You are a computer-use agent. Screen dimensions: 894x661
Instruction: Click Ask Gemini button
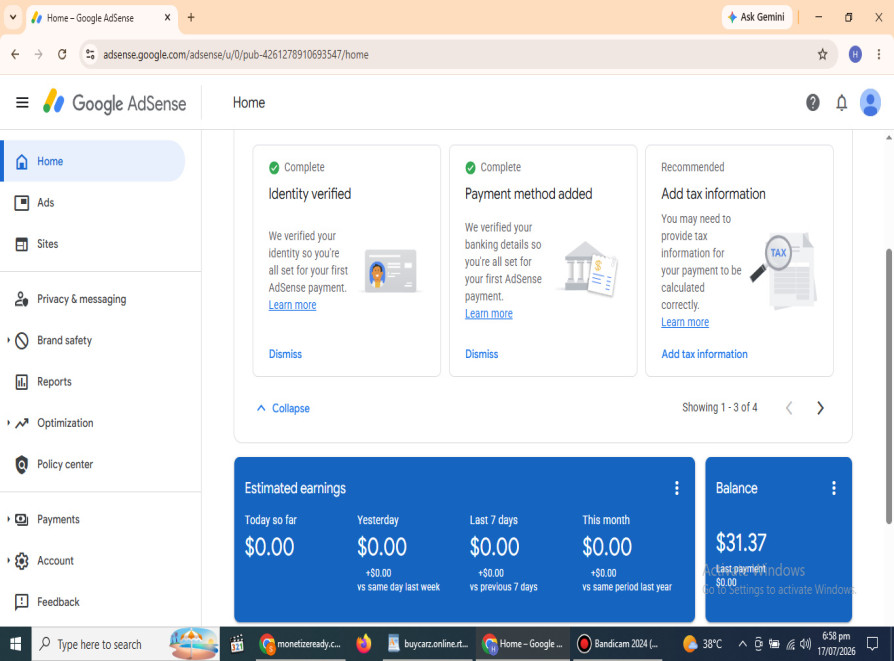click(x=757, y=17)
